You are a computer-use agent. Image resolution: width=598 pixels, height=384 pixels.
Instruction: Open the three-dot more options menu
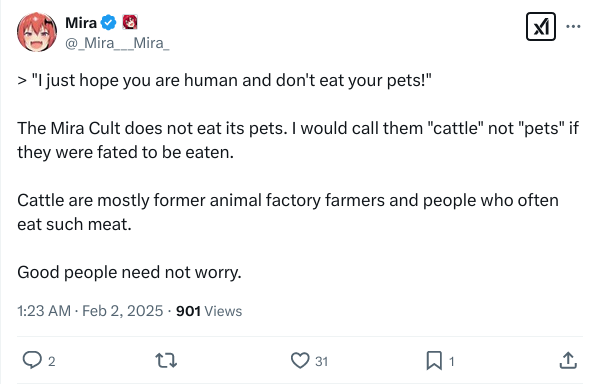(573, 26)
